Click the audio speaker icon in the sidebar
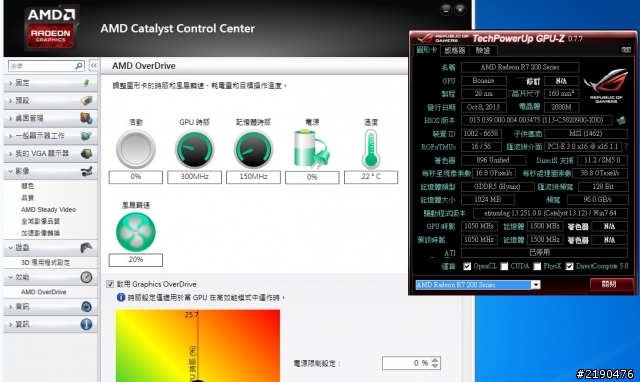The height and width of the screenshot is (382, 640). point(86,306)
